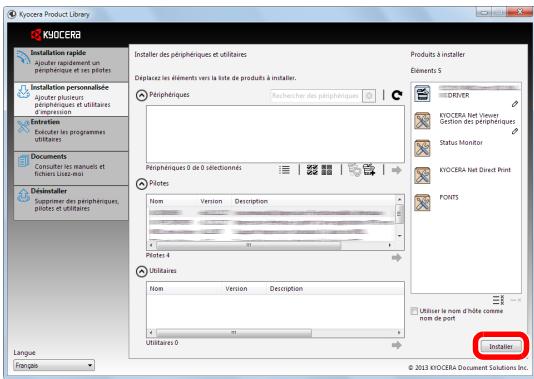This screenshot has width=534, height=379.
Task: Sort Pilotes by the Version column
Action: (x=211, y=201)
